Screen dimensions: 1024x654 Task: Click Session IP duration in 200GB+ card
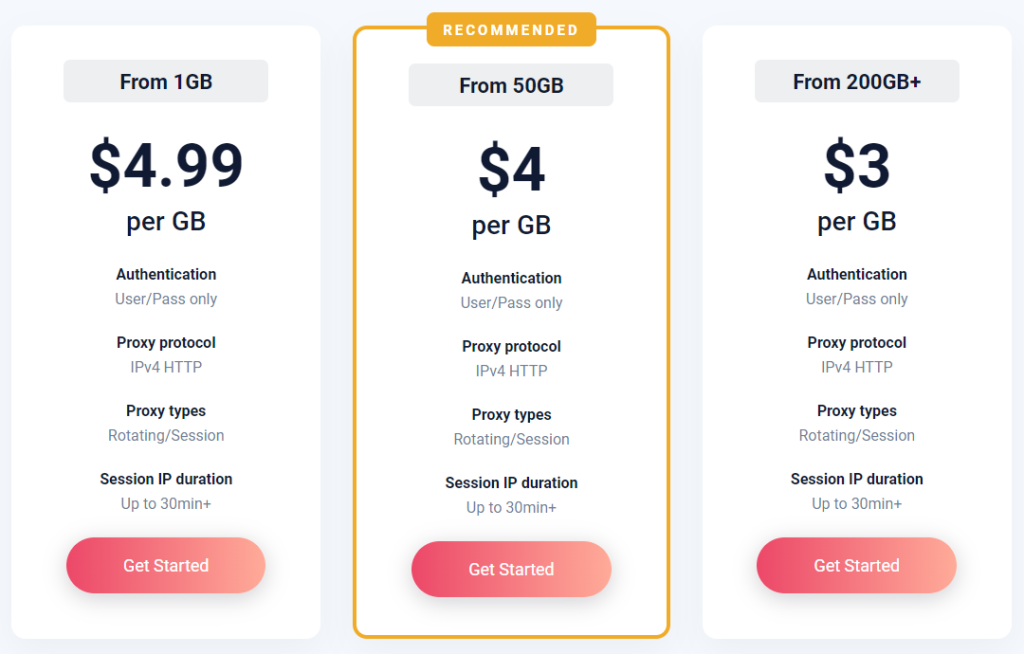857,479
